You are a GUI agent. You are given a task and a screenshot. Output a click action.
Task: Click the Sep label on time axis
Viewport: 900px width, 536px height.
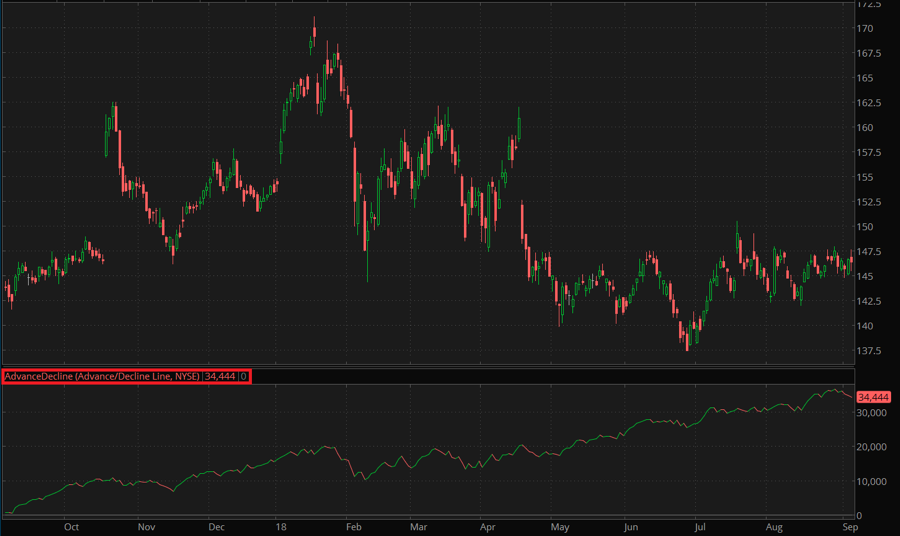click(848, 525)
